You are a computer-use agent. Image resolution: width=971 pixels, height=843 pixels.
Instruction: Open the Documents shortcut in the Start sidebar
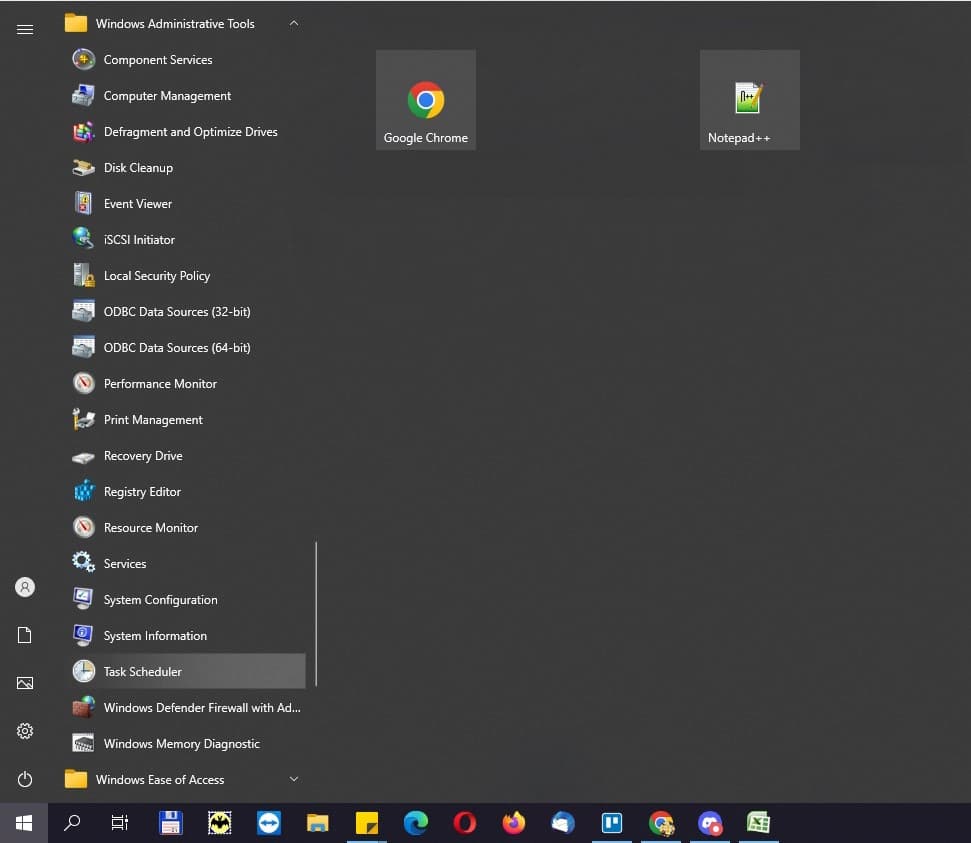click(25, 635)
